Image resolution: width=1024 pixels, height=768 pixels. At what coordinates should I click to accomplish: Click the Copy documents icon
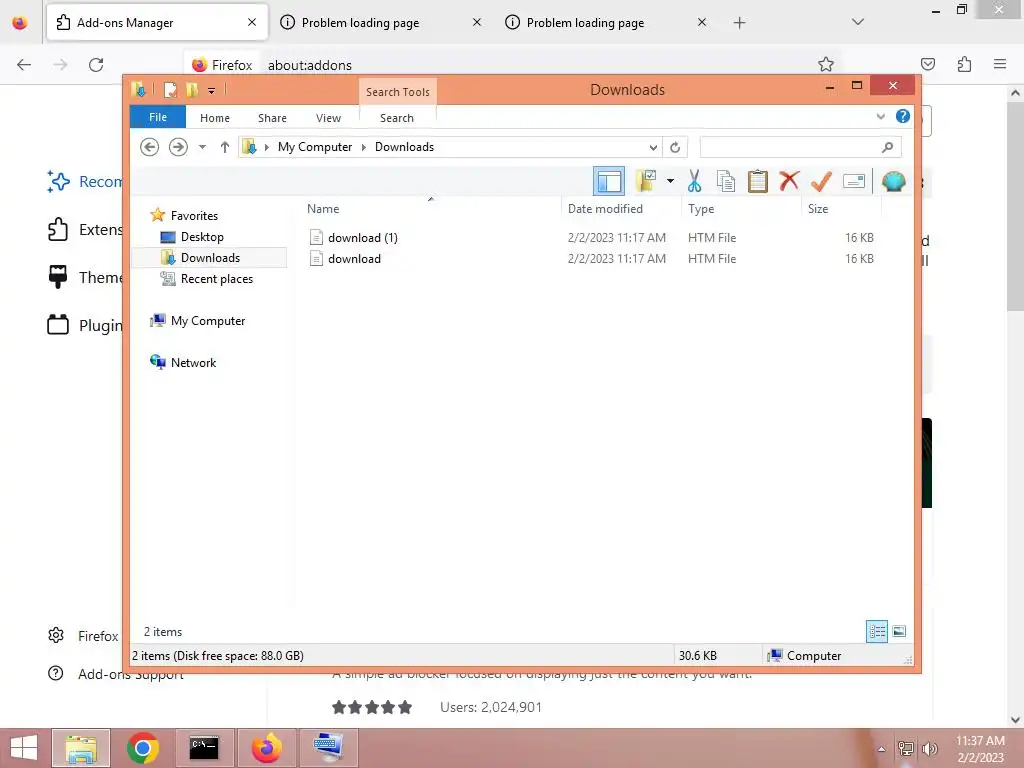726,181
